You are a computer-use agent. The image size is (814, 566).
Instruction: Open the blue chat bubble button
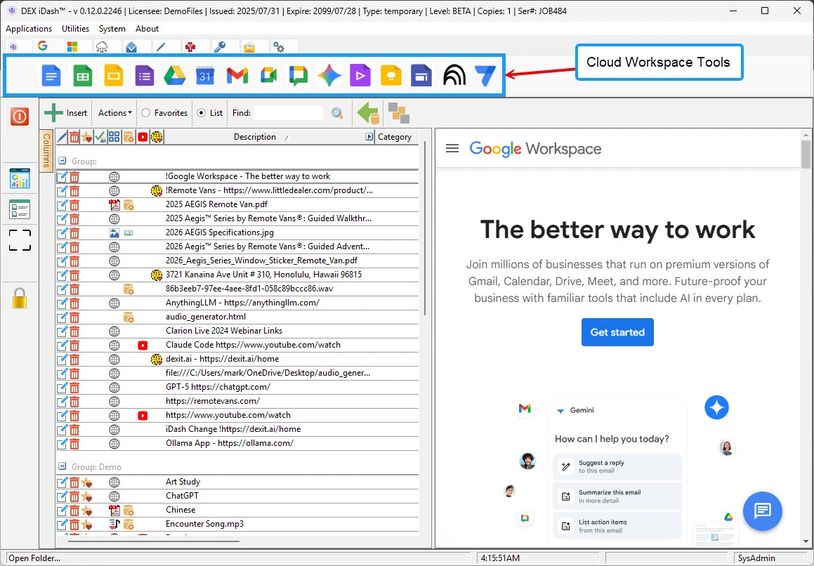762,511
